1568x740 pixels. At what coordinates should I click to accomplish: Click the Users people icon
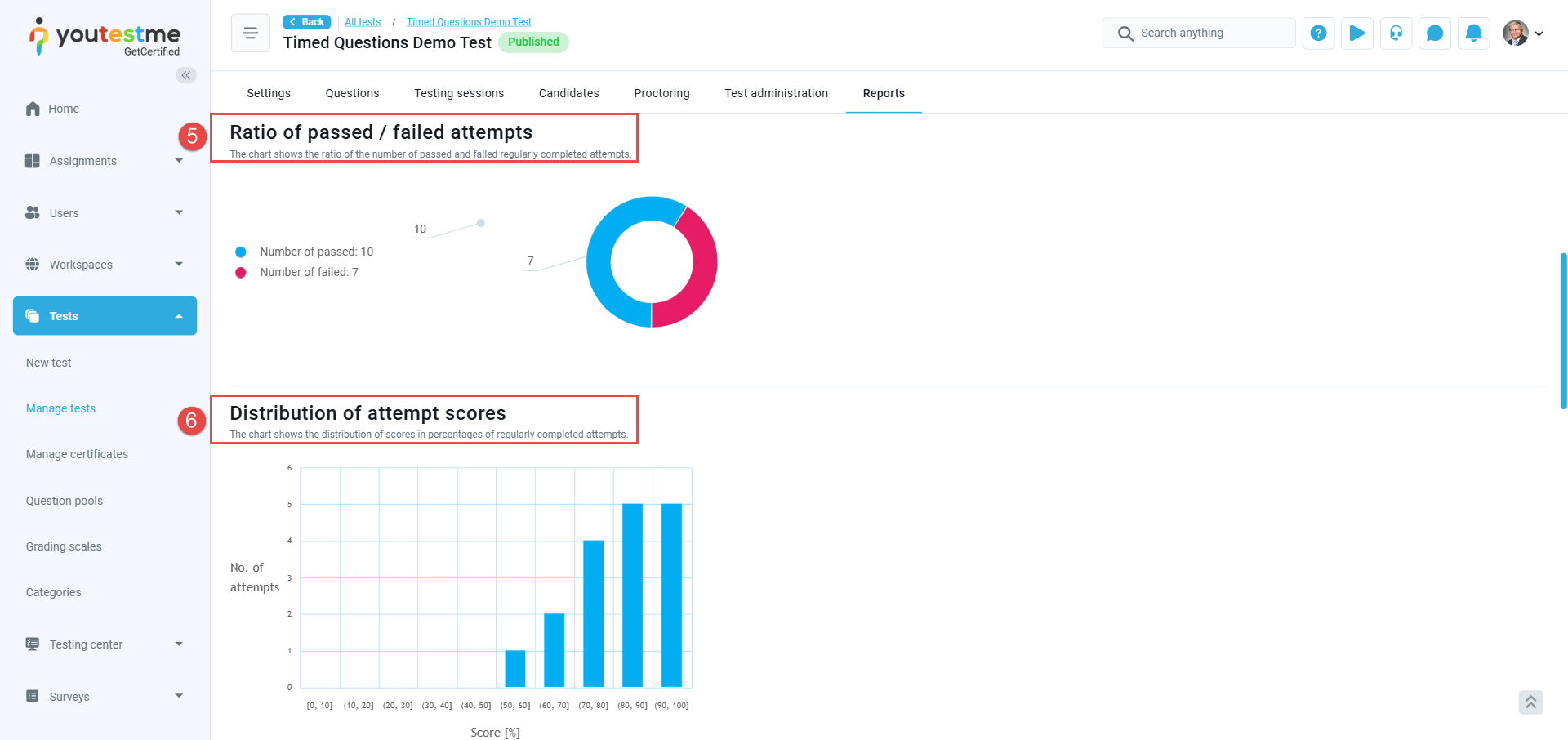click(x=33, y=212)
